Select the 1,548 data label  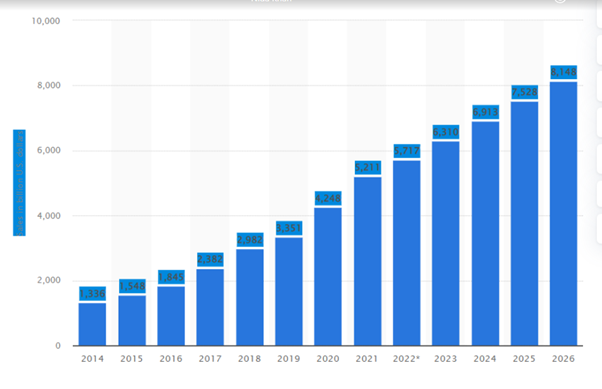point(132,286)
